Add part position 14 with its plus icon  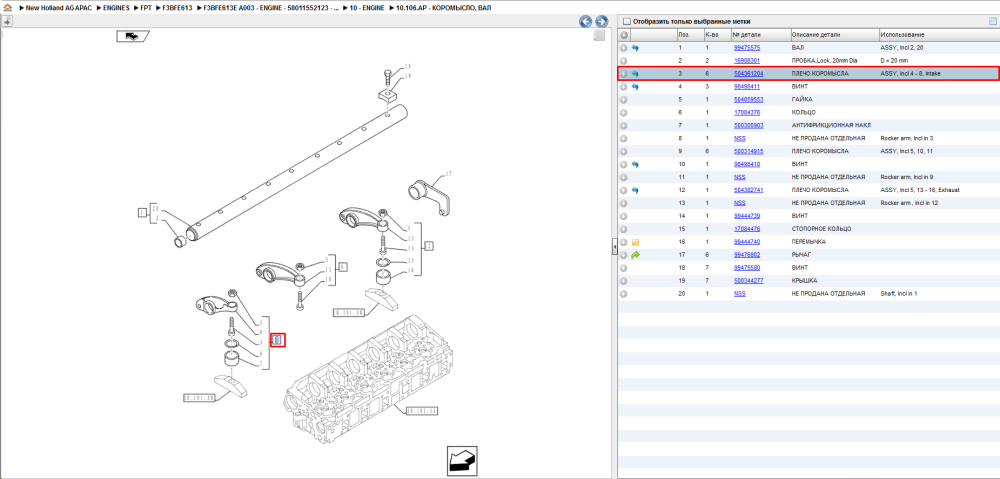[624, 216]
